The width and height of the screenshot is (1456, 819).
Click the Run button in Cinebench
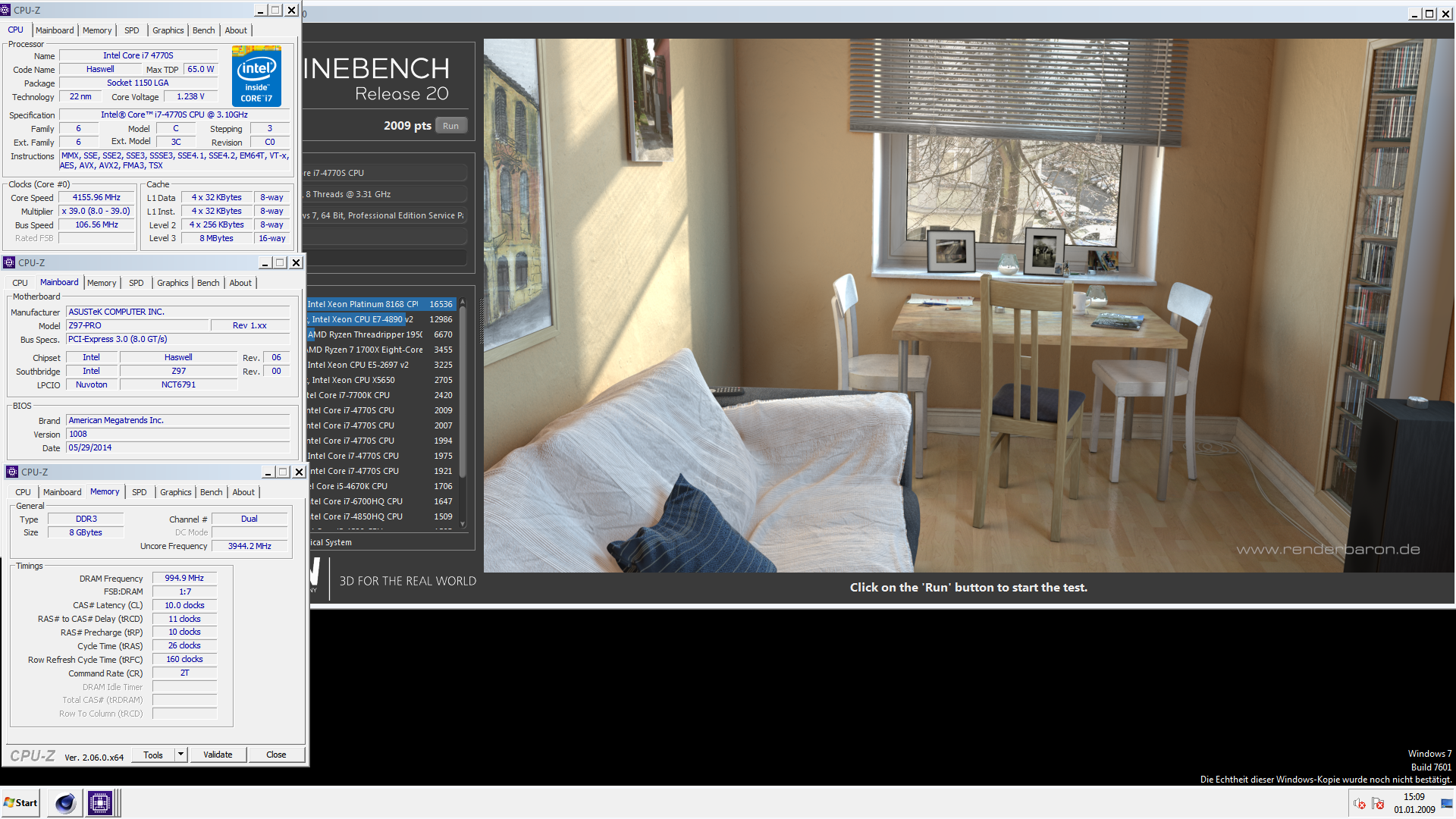tap(450, 126)
